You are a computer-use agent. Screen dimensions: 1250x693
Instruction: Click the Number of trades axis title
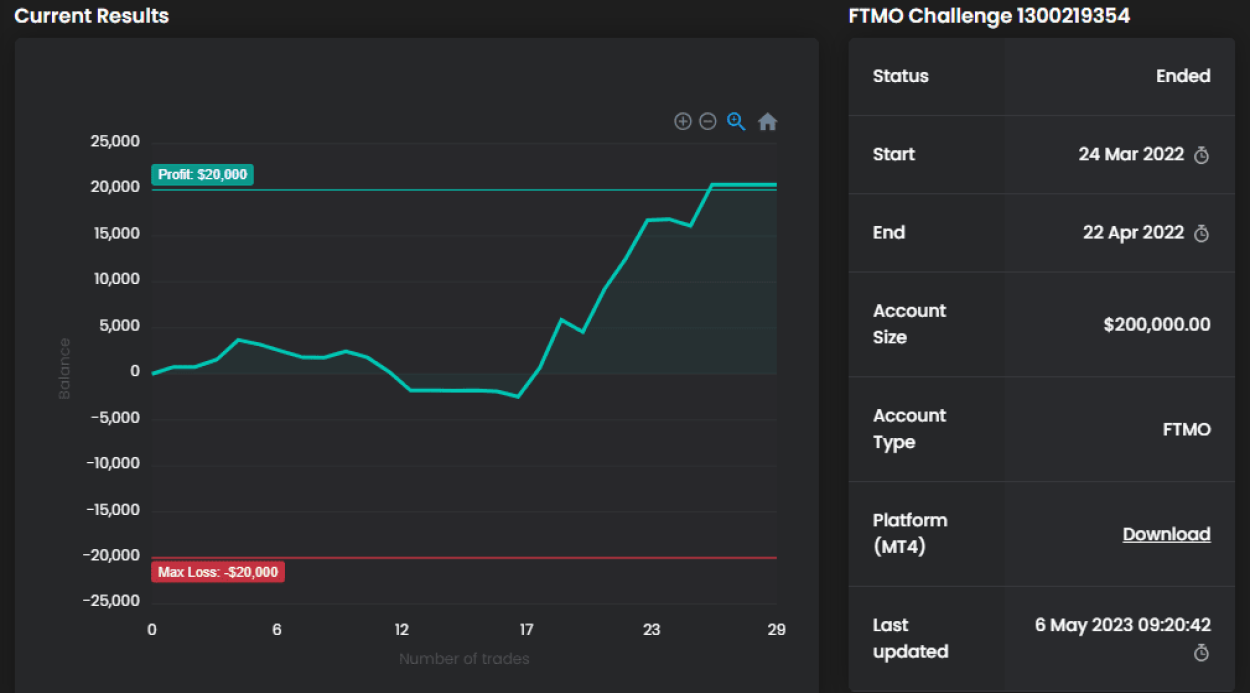464,658
